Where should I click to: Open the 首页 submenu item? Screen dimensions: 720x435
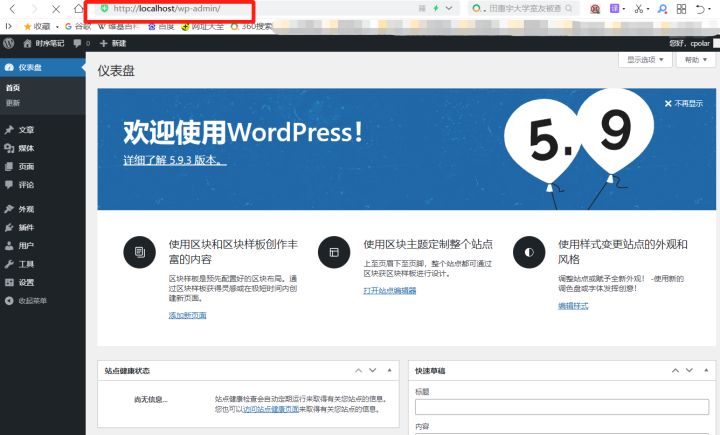coord(13,87)
